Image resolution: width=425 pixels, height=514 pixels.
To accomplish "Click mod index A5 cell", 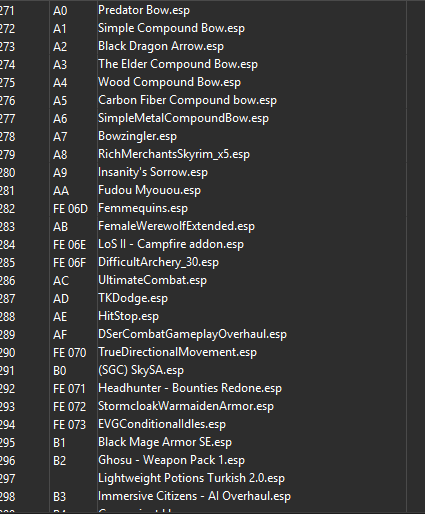I will [x=60, y=101].
